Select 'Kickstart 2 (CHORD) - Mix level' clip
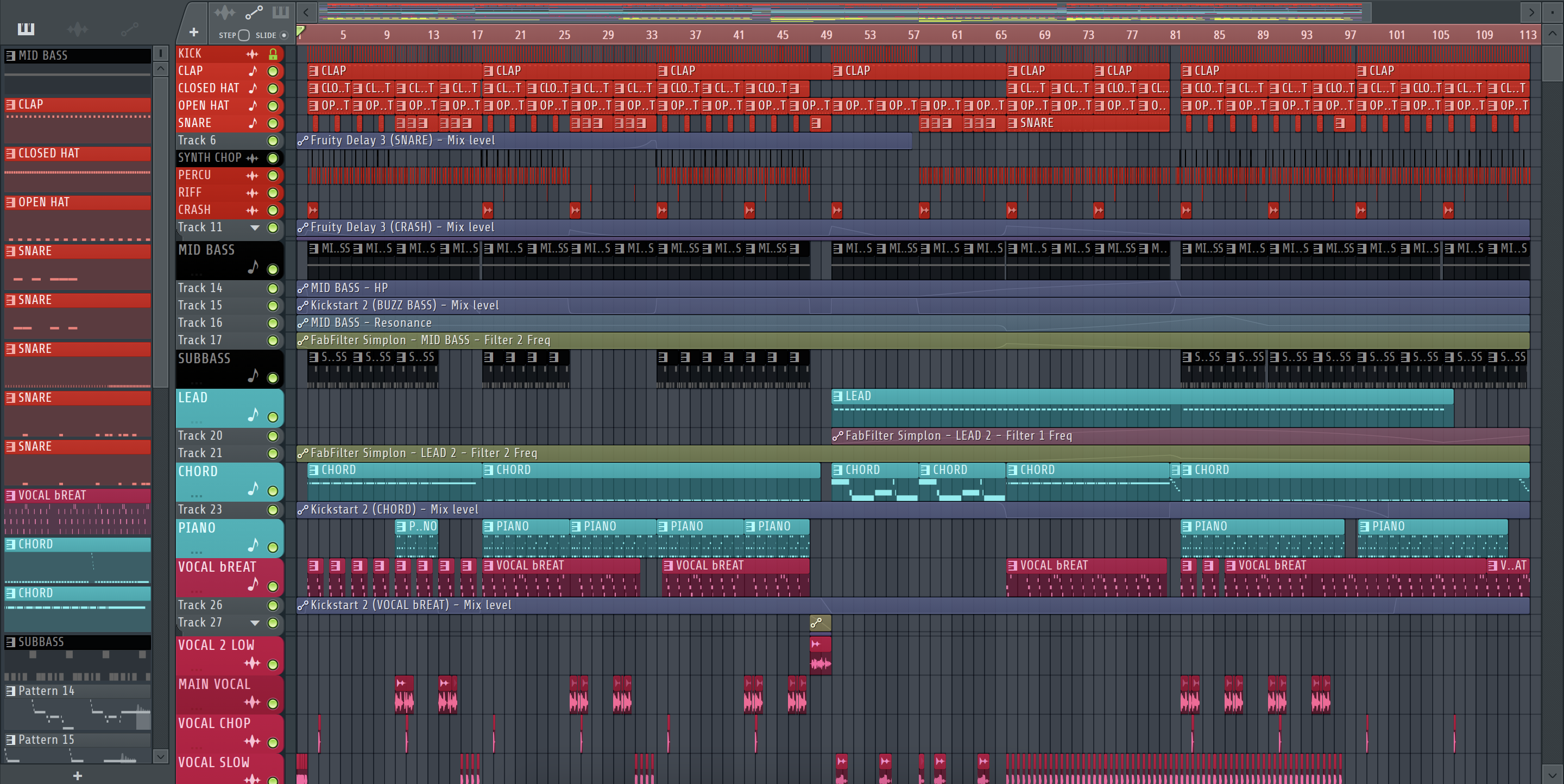This screenshot has width=1564, height=784. (912, 510)
